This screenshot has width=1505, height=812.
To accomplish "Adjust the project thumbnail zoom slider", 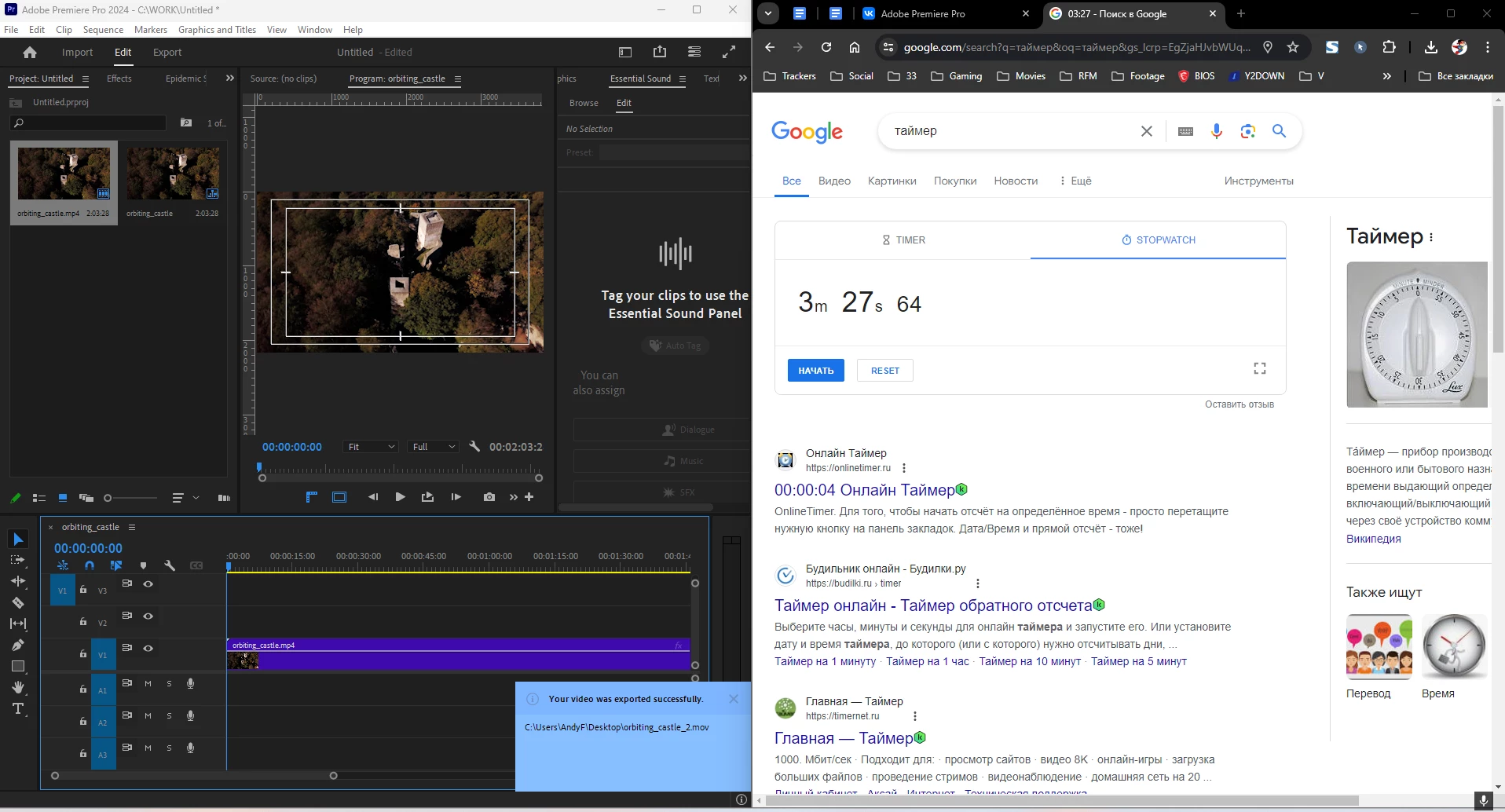I will [108, 498].
